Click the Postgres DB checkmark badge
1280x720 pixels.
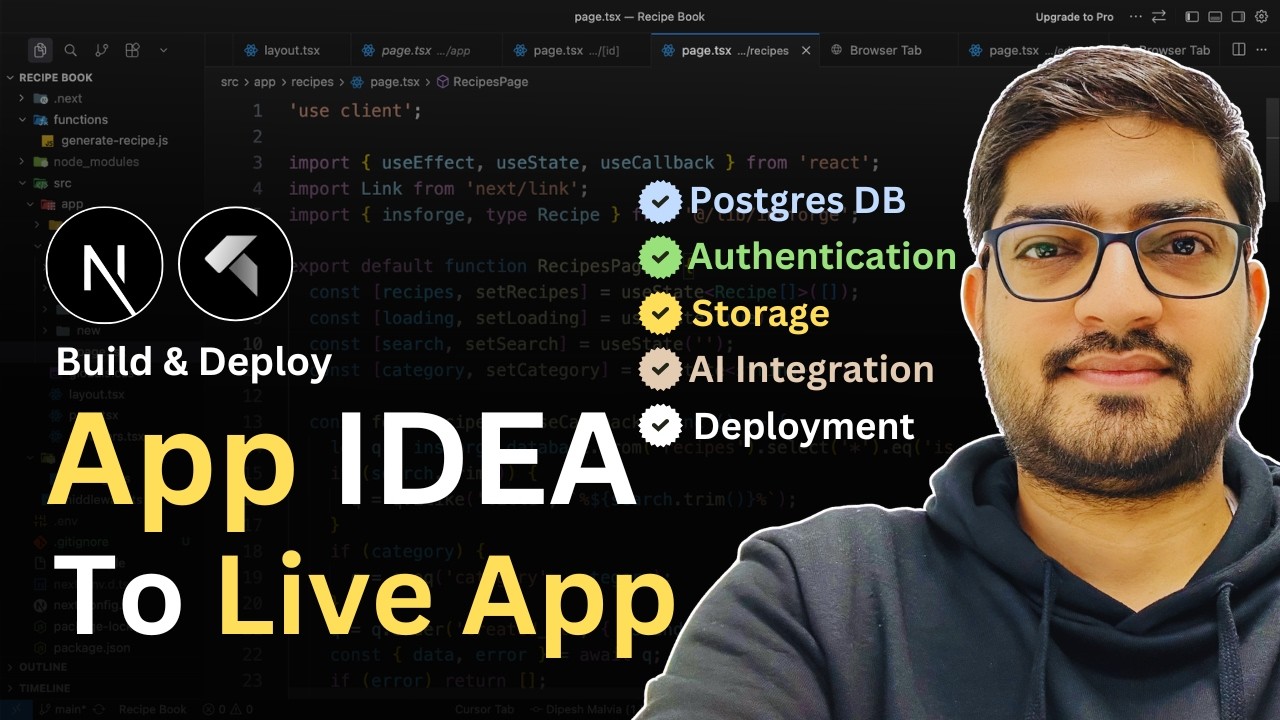[660, 200]
